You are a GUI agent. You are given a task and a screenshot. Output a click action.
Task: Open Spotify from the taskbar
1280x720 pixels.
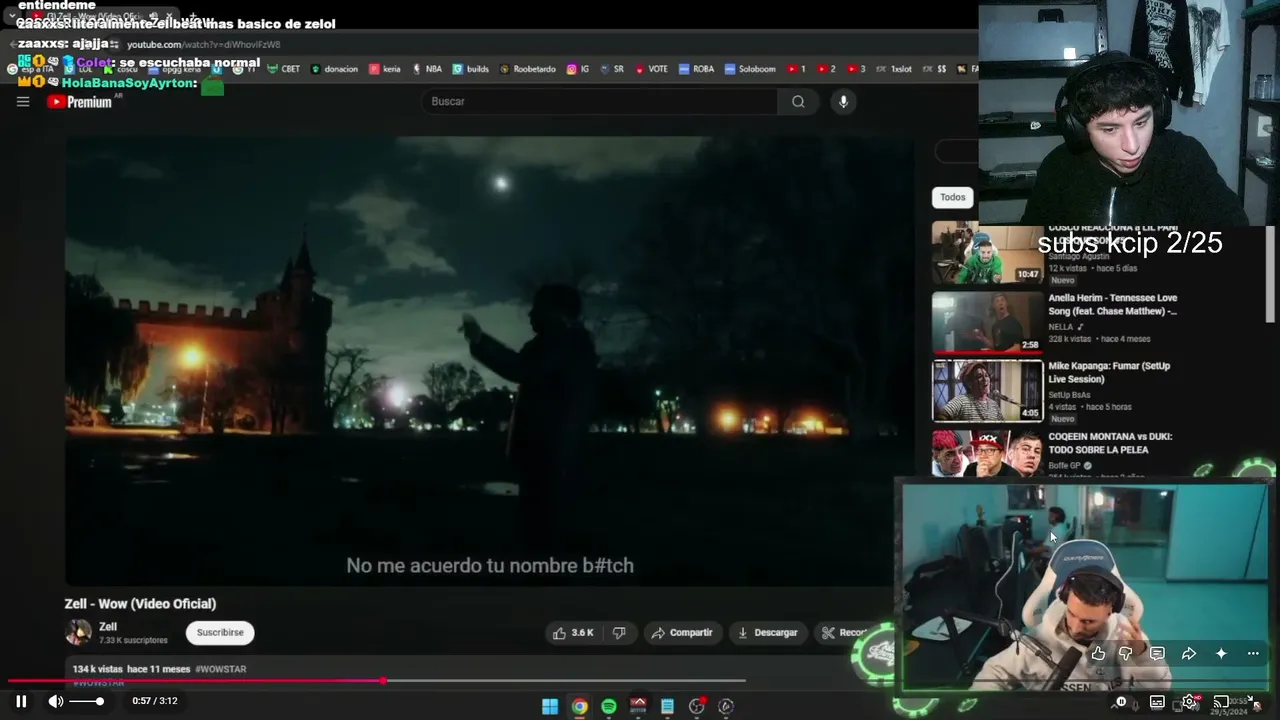point(609,706)
